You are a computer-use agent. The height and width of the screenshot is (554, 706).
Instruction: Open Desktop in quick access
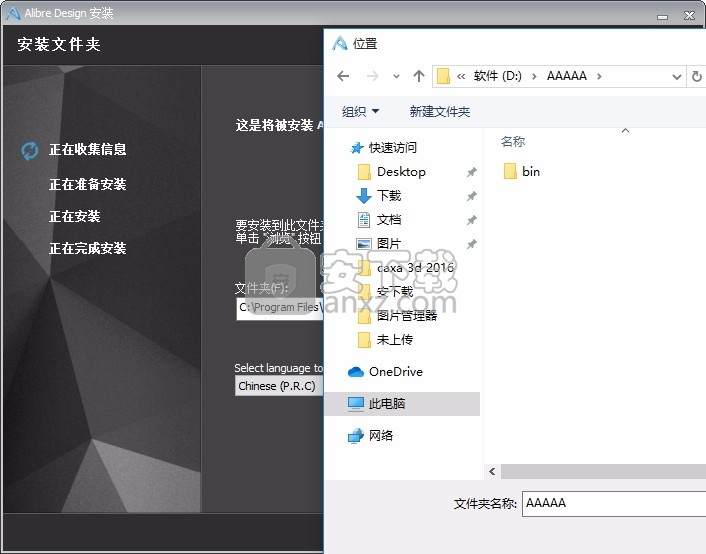[x=401, y=172]
